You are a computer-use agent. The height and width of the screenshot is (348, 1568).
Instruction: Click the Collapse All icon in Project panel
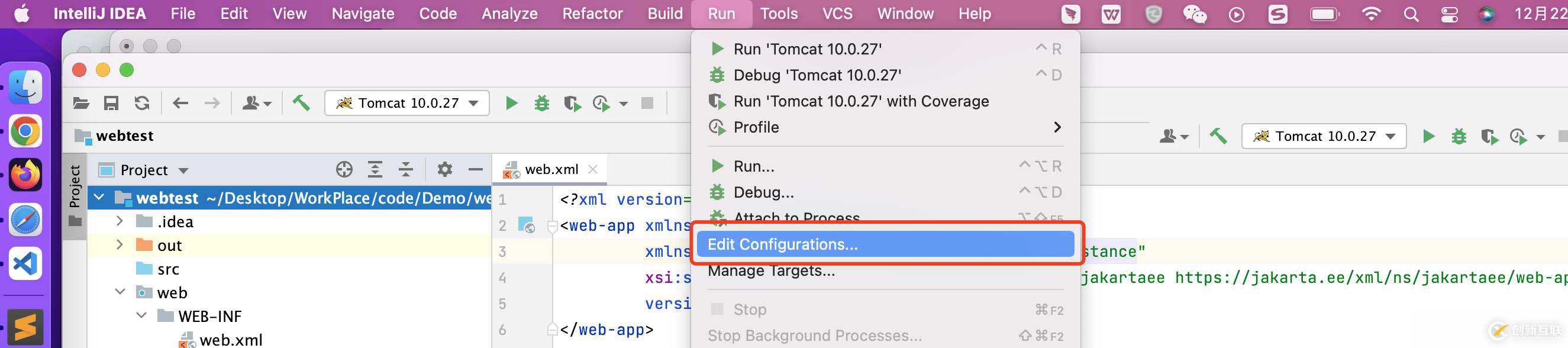click(405, 169)
